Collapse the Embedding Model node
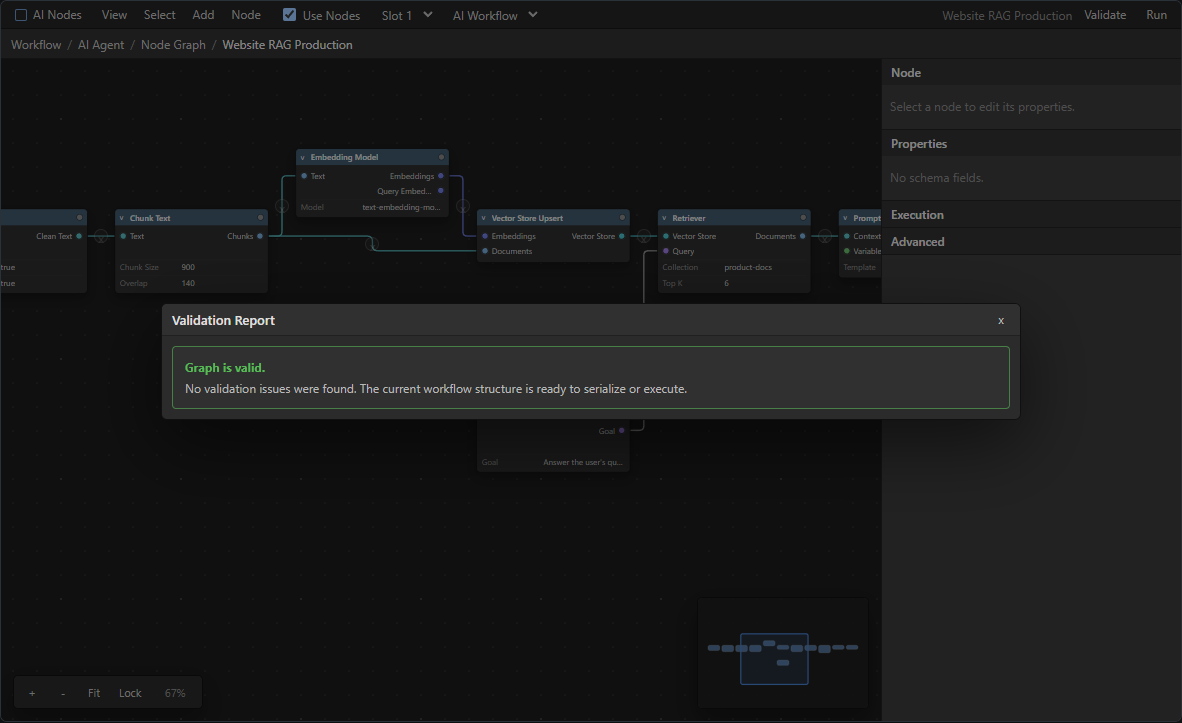This screenshot has width=1182, height=723. 303,158
